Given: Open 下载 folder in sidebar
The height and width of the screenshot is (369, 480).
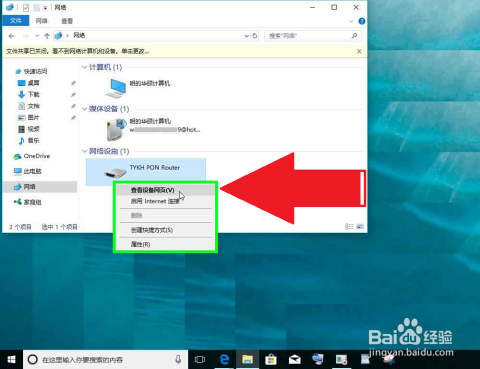Looking at the screenshot, I should coord(28,95).
